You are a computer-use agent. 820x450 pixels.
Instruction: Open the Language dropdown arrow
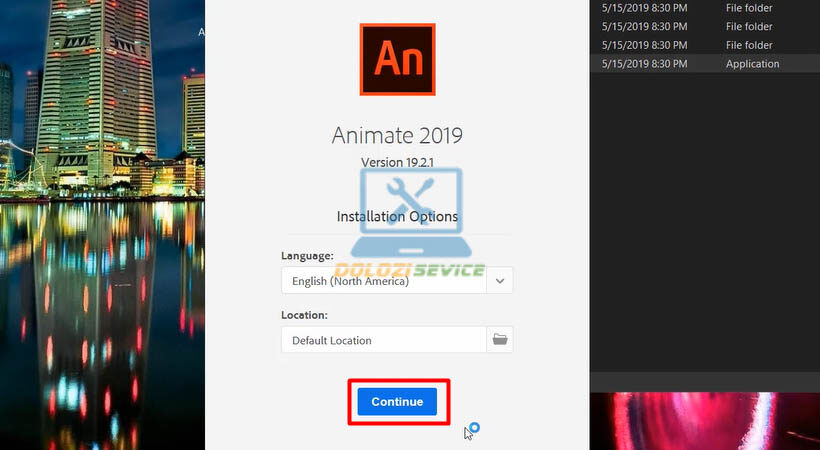(499, 280)
